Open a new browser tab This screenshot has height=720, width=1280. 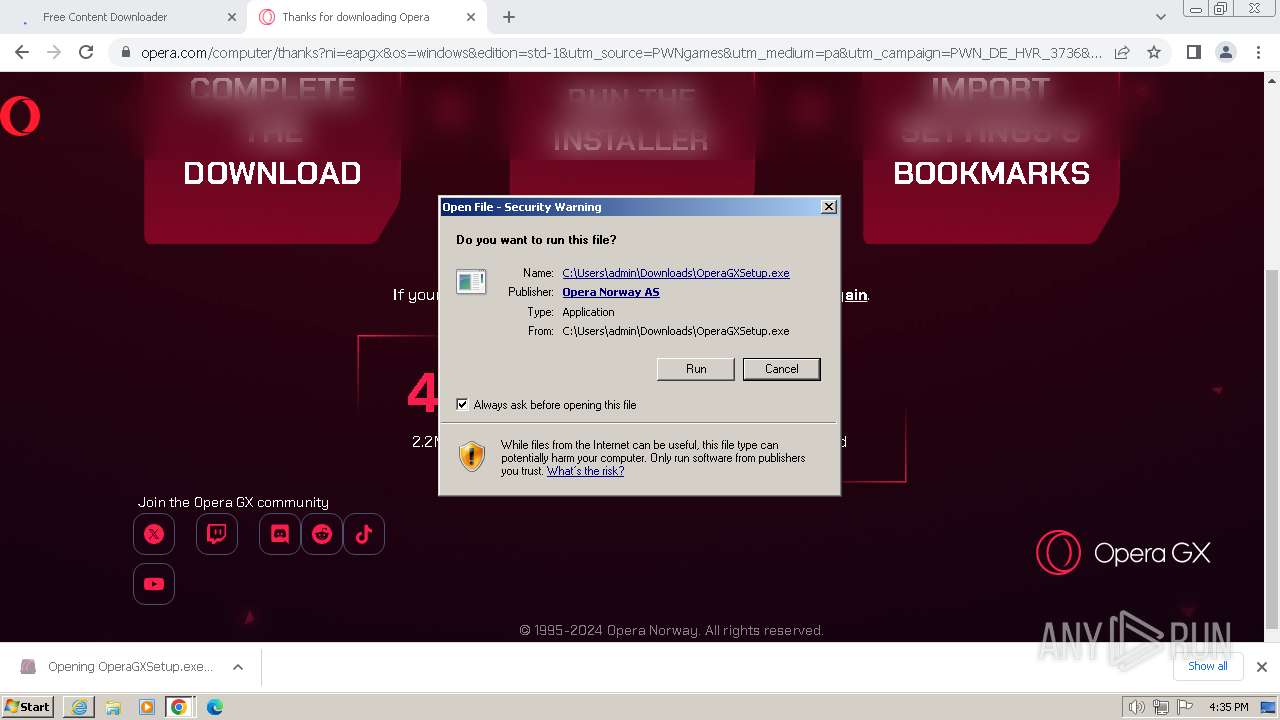pyautogui.click(x=509, y=17)
